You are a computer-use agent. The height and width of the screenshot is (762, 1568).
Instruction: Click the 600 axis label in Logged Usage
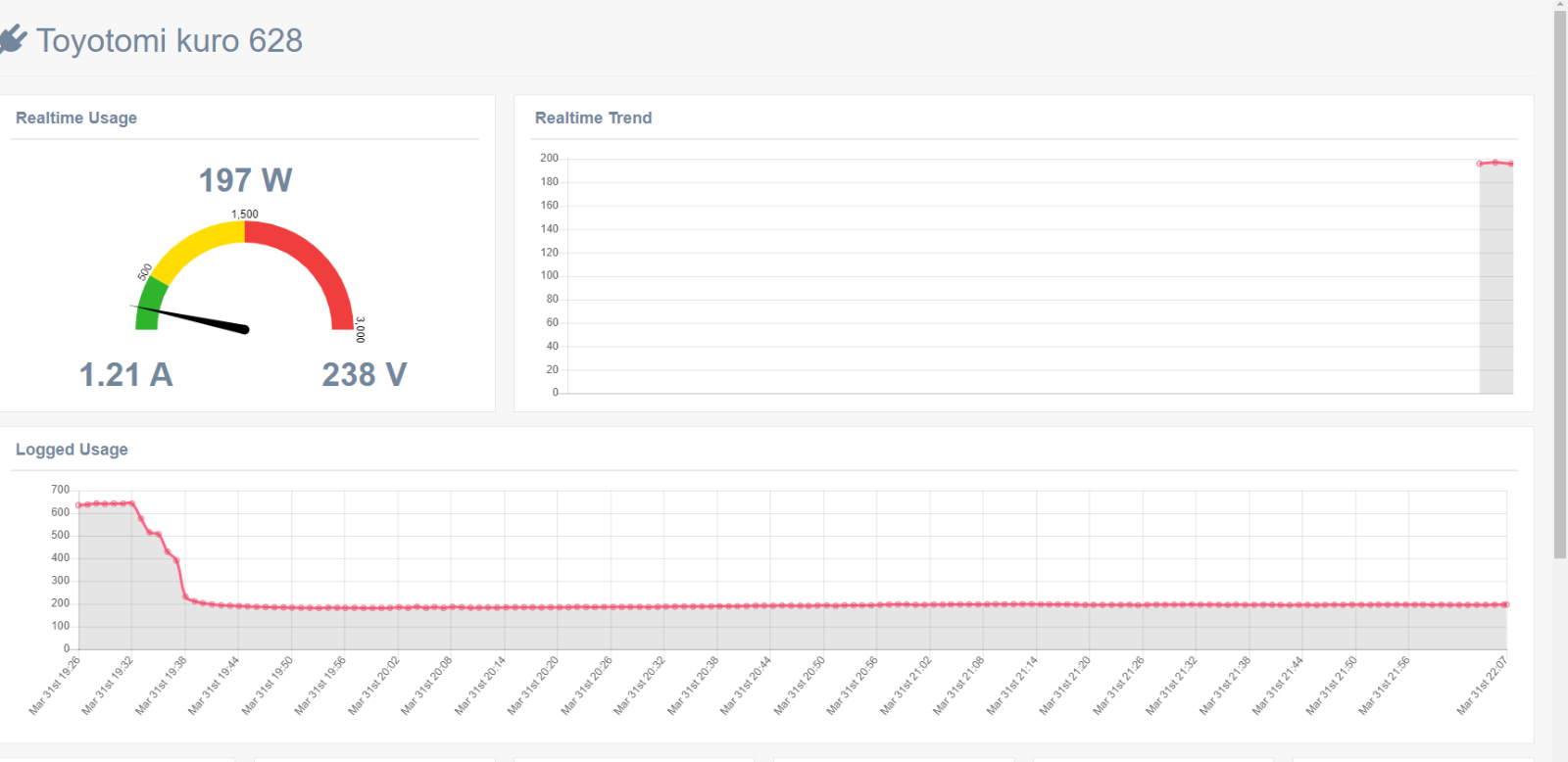pos(60,512)
